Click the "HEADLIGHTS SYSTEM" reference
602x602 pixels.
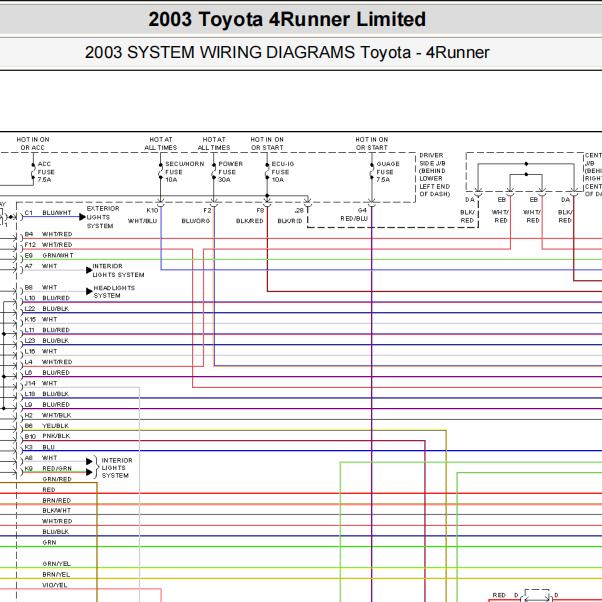click(114, 292)
